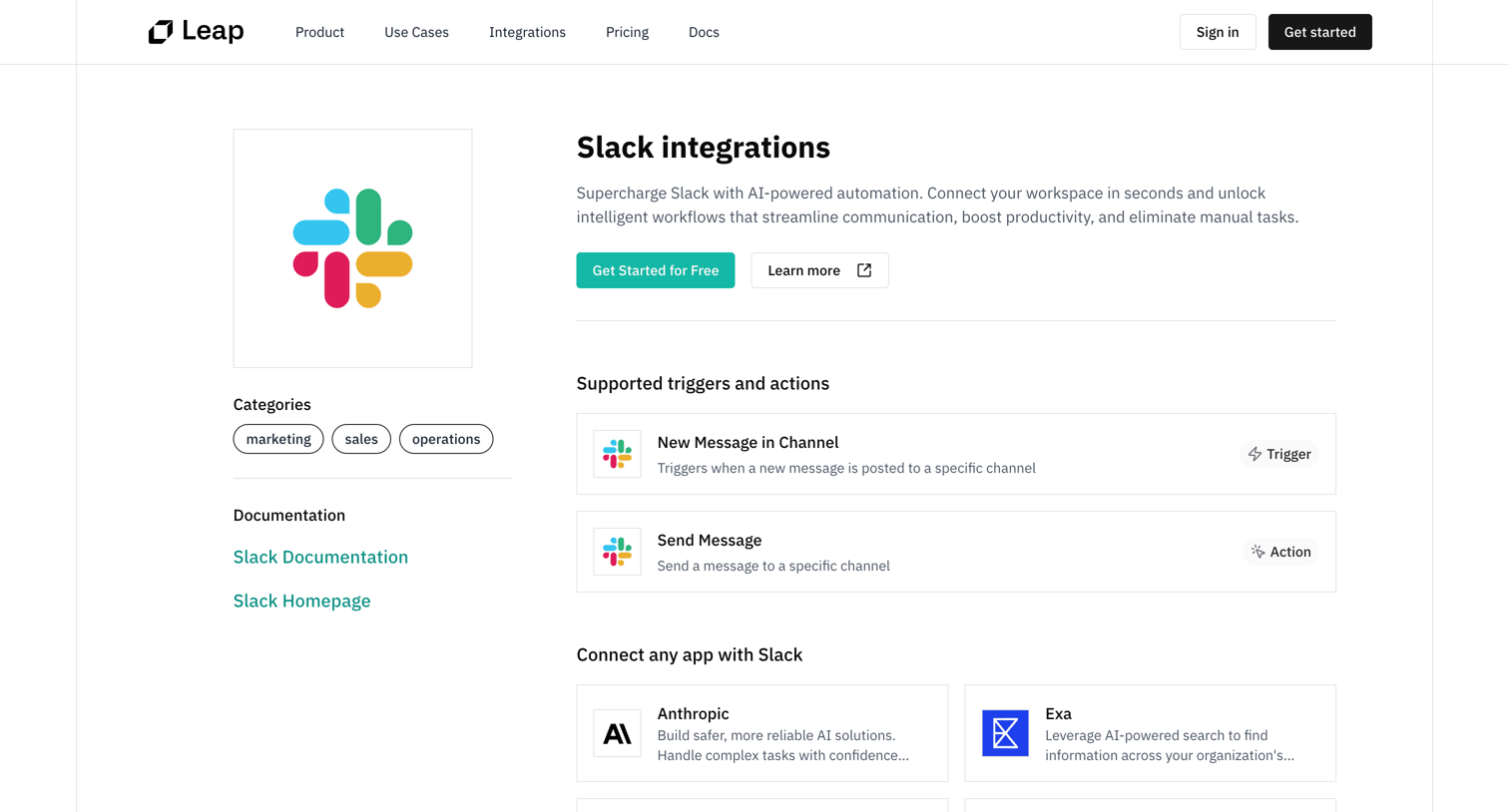This screenshot has width=1509, height=812.
Task: Click the Documentation heading in sidebar
Action: pyautogui.click(x=288, y=515)
